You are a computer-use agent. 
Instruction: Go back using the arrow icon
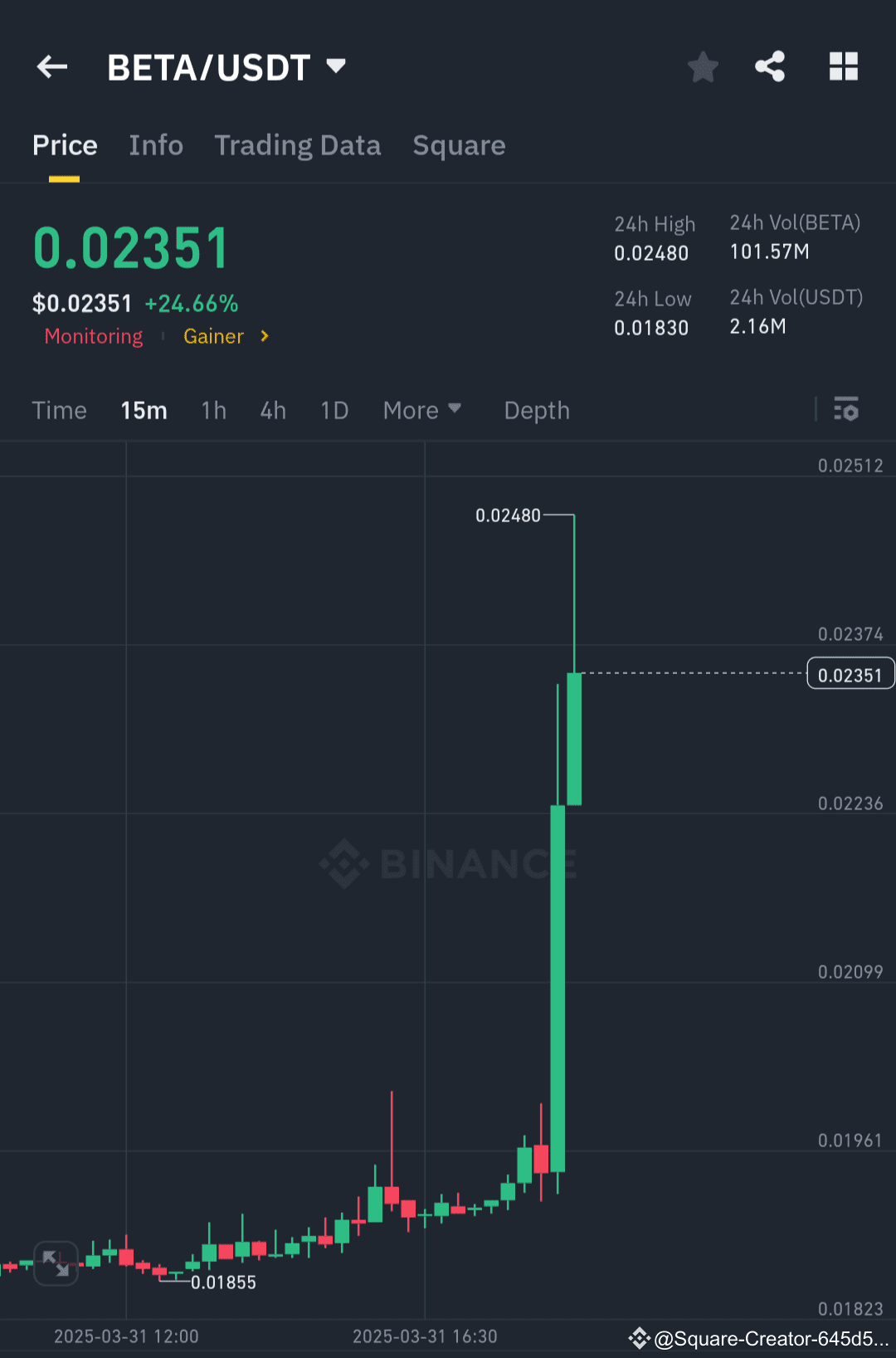[x=52, y=66]
